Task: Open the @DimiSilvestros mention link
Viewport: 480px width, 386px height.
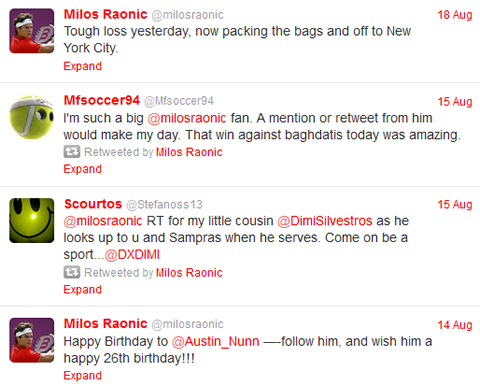Action: (325, 221)
